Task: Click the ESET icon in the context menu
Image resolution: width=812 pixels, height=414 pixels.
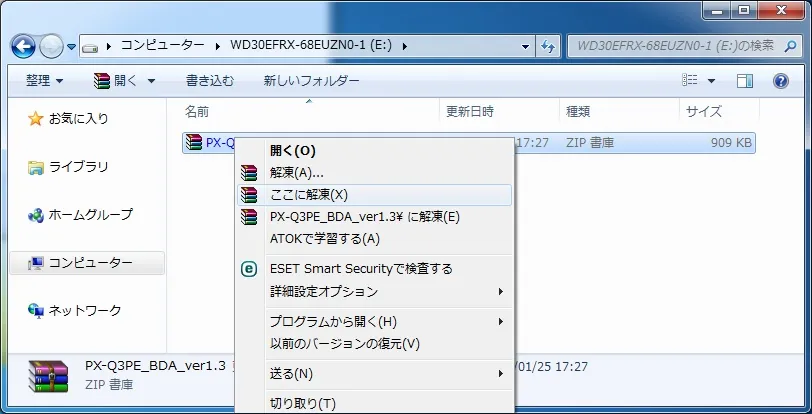Action: pyautogui.click(x=249, y=269)
